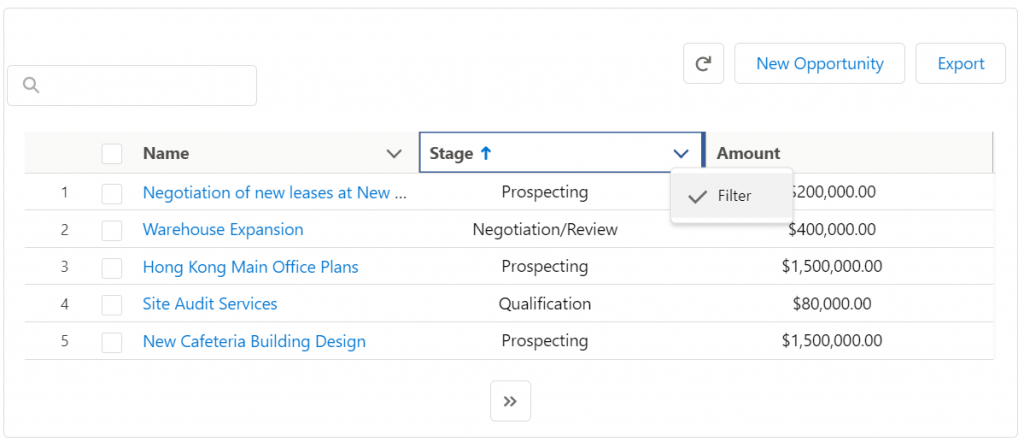The height and width of the screenshot is (442, 1024).
Task: Go to next page with double-chevron button
Action: pos(511,401)
